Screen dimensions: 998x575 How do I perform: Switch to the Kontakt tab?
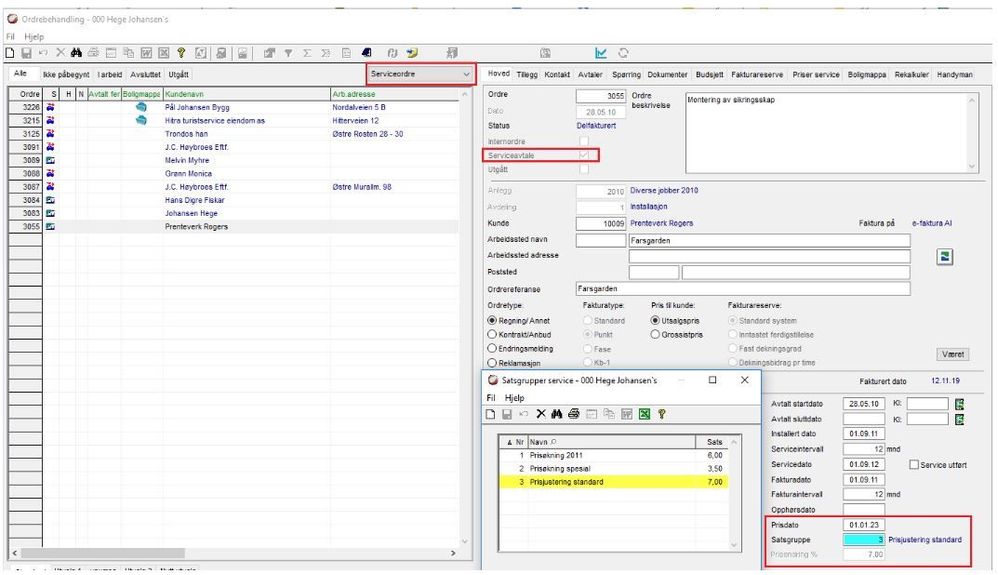(x=557, y=75)
